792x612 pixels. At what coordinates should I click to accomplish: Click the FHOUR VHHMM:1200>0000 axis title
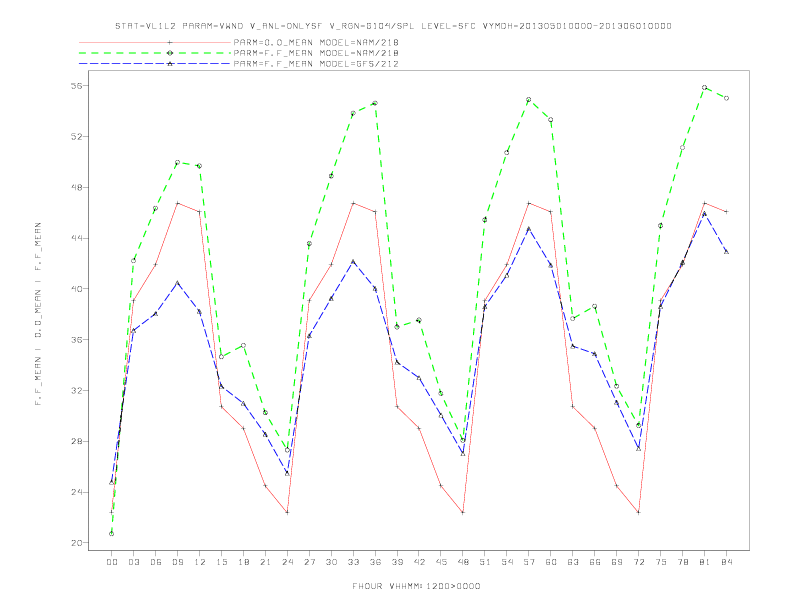pyautogui.click(x=416, y=586)
